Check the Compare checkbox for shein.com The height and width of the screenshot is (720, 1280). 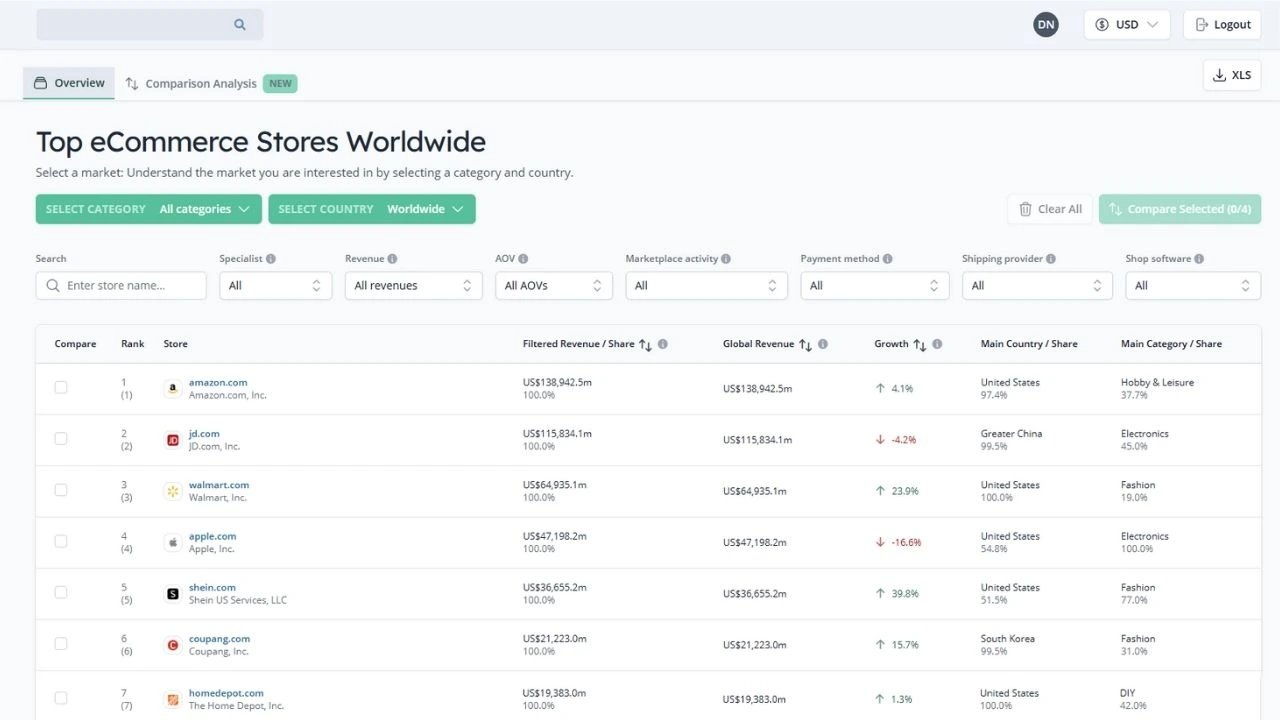coord(60,592)
